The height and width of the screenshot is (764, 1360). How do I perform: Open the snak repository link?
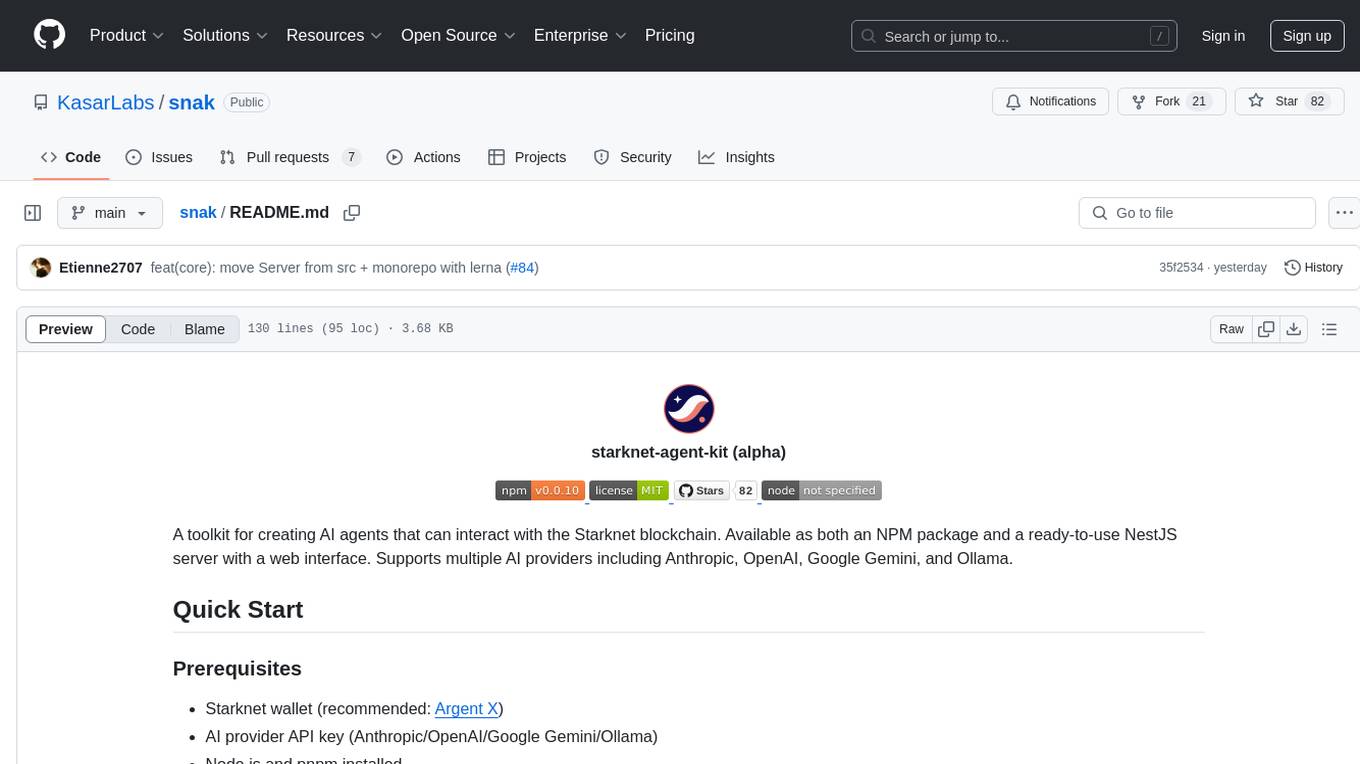pyautogui.click(x=192, y=102)
